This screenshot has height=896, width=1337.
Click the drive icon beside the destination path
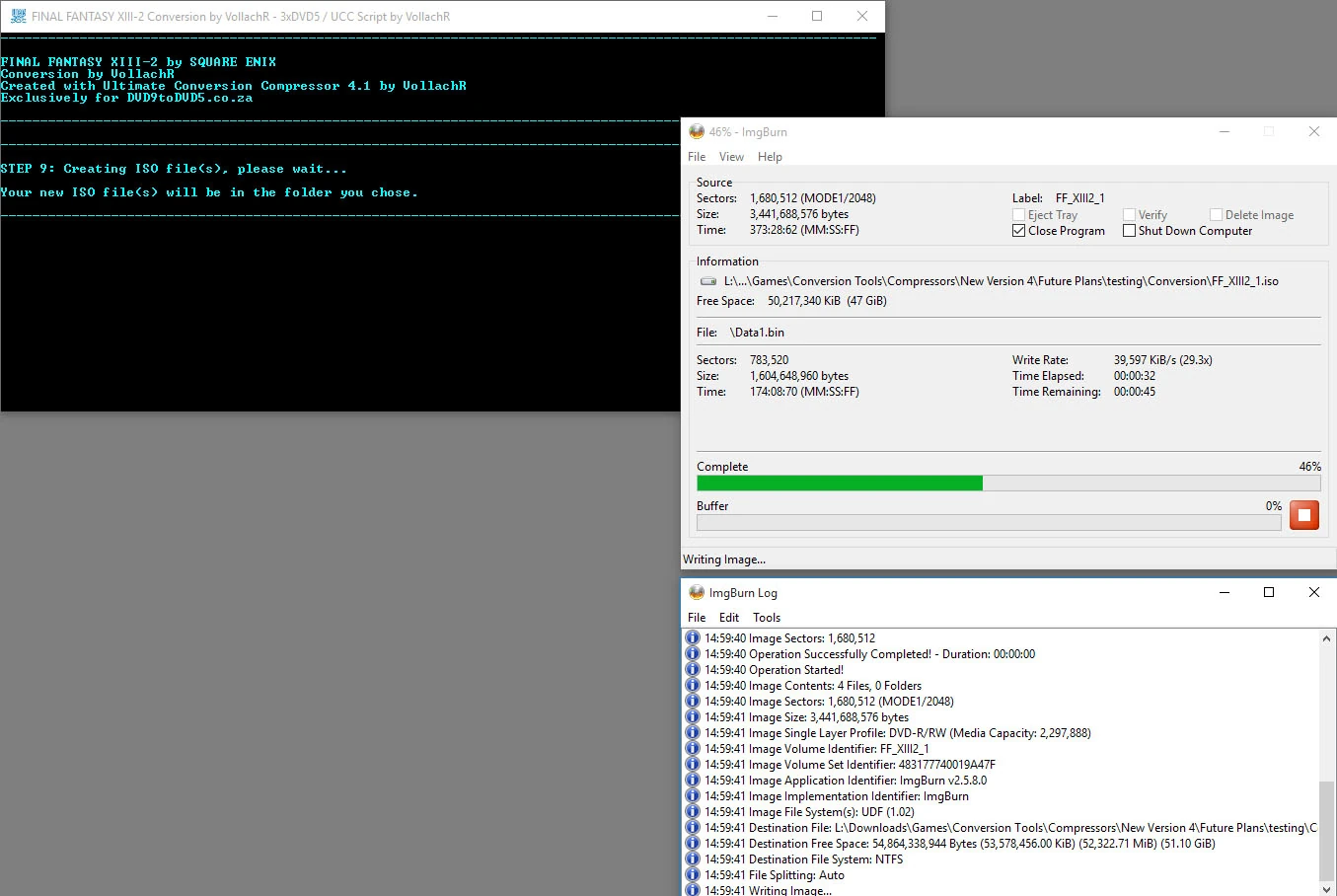(x=708, y=281)
